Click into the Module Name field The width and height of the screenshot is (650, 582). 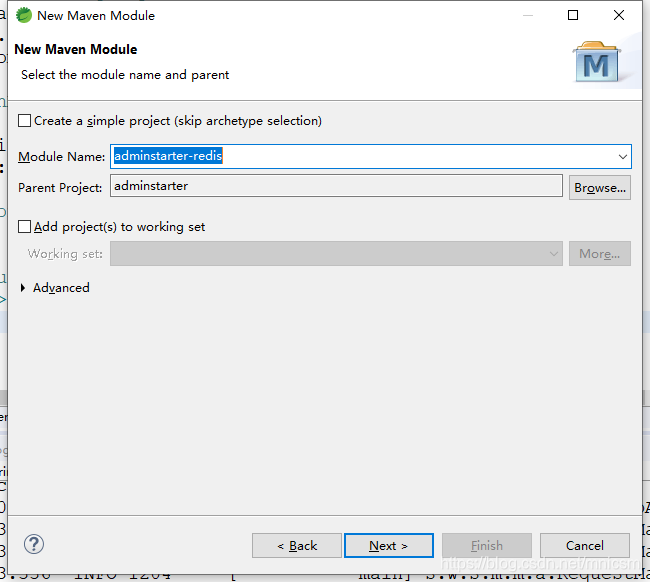click(x=371, y=156)
